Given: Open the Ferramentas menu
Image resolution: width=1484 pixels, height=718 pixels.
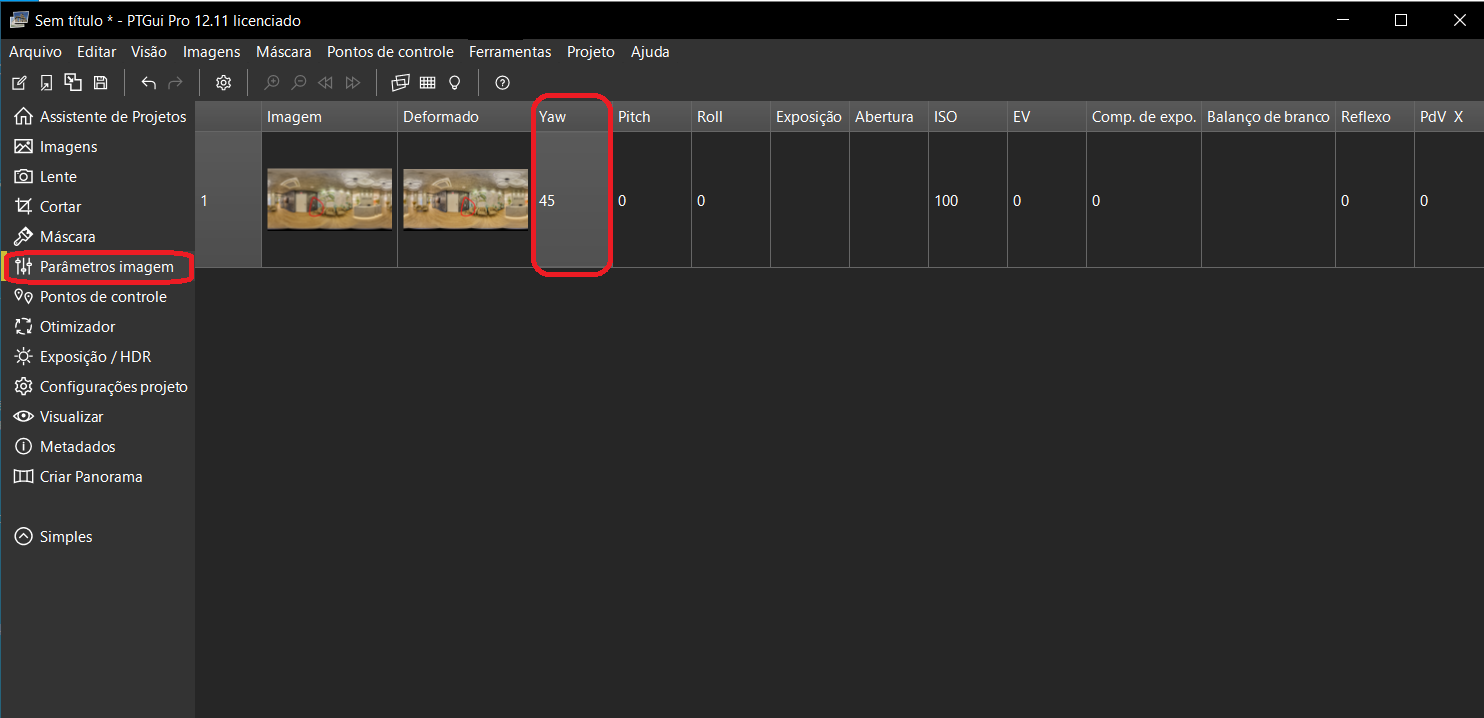Looking at the screenshot, I should click(510, 52).
